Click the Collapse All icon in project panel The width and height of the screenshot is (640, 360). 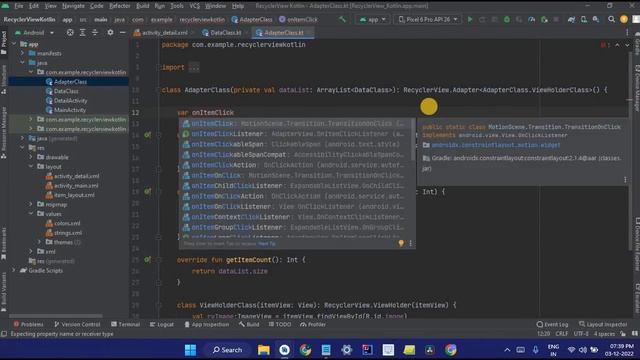click(x=95, y=32)
